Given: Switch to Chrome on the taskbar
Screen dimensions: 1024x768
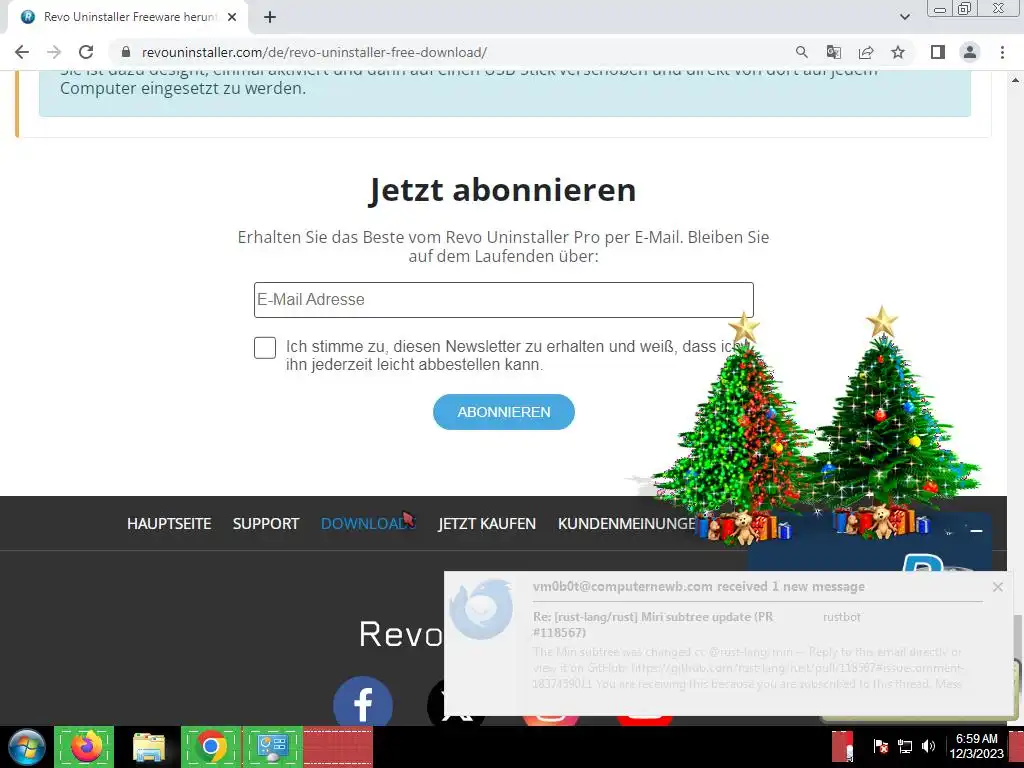Looking at the screenshot, I should (x=211, y=746).
